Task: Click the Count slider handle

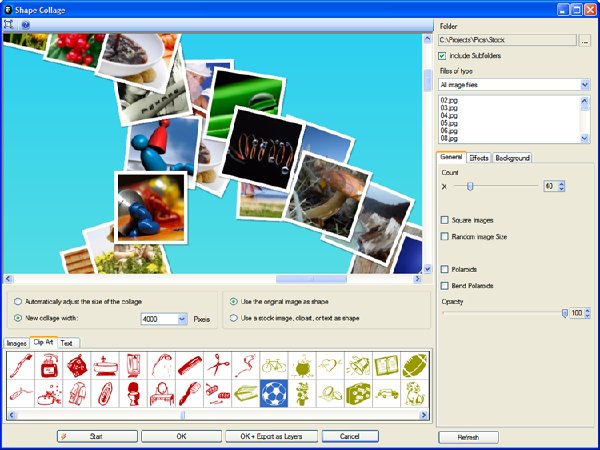Action: [470, 186]
